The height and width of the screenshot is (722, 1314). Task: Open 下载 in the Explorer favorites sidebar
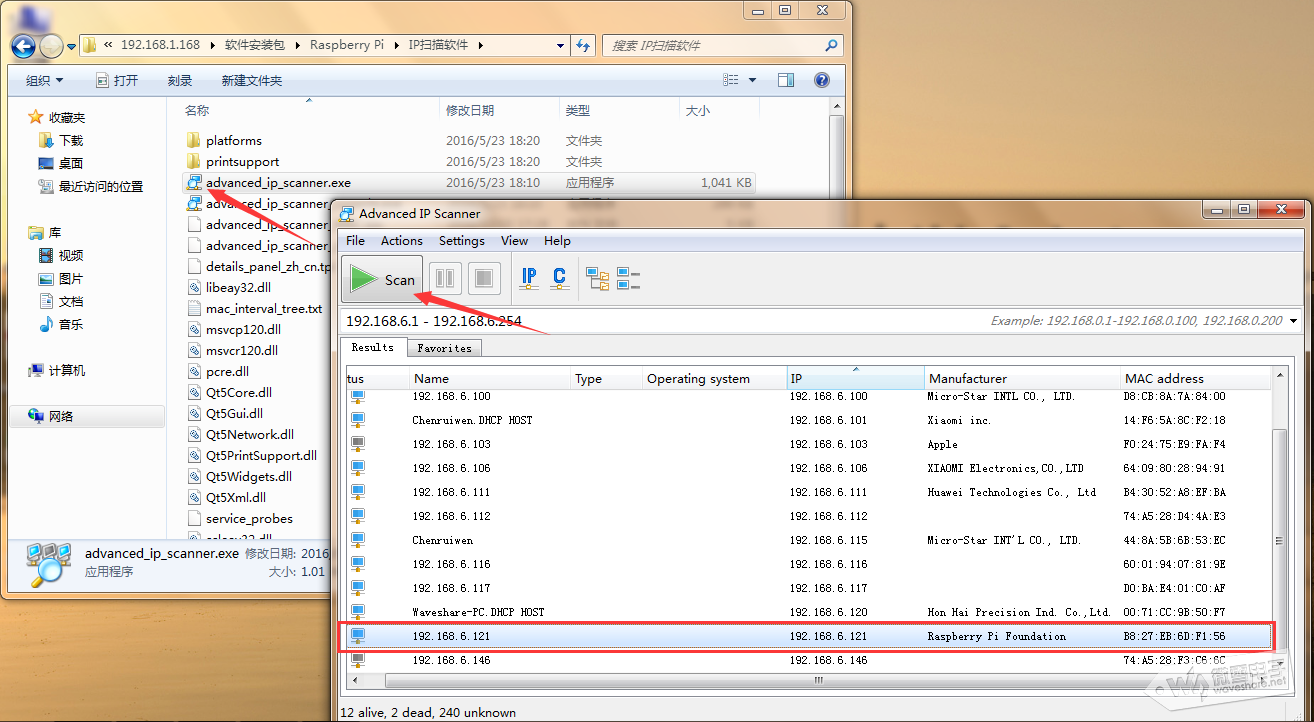coord(71,140)
